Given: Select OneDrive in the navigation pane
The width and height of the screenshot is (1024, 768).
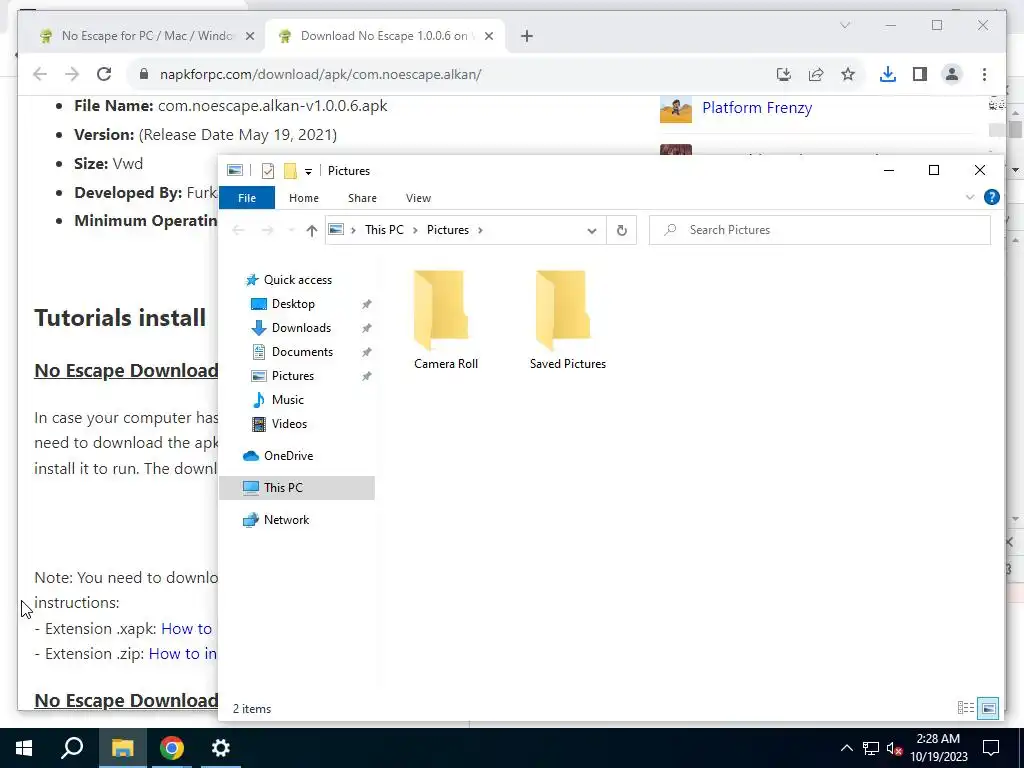Looking at the screenshot, I should pos(288,456).
